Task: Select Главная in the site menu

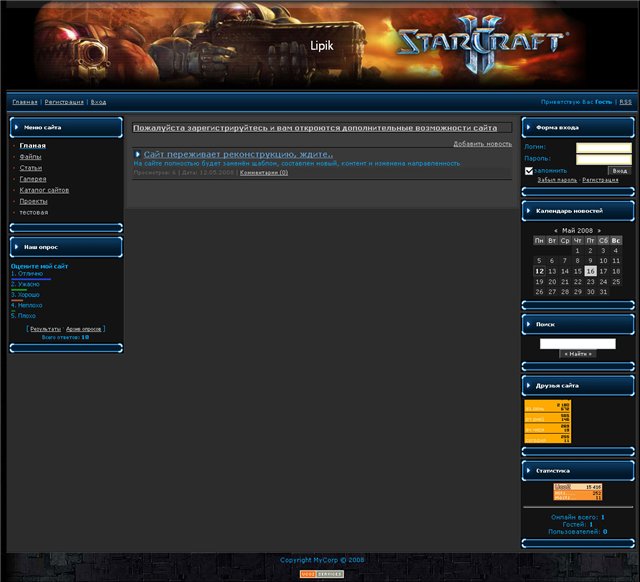Action: pyautogui.click(x=33, y=146)
